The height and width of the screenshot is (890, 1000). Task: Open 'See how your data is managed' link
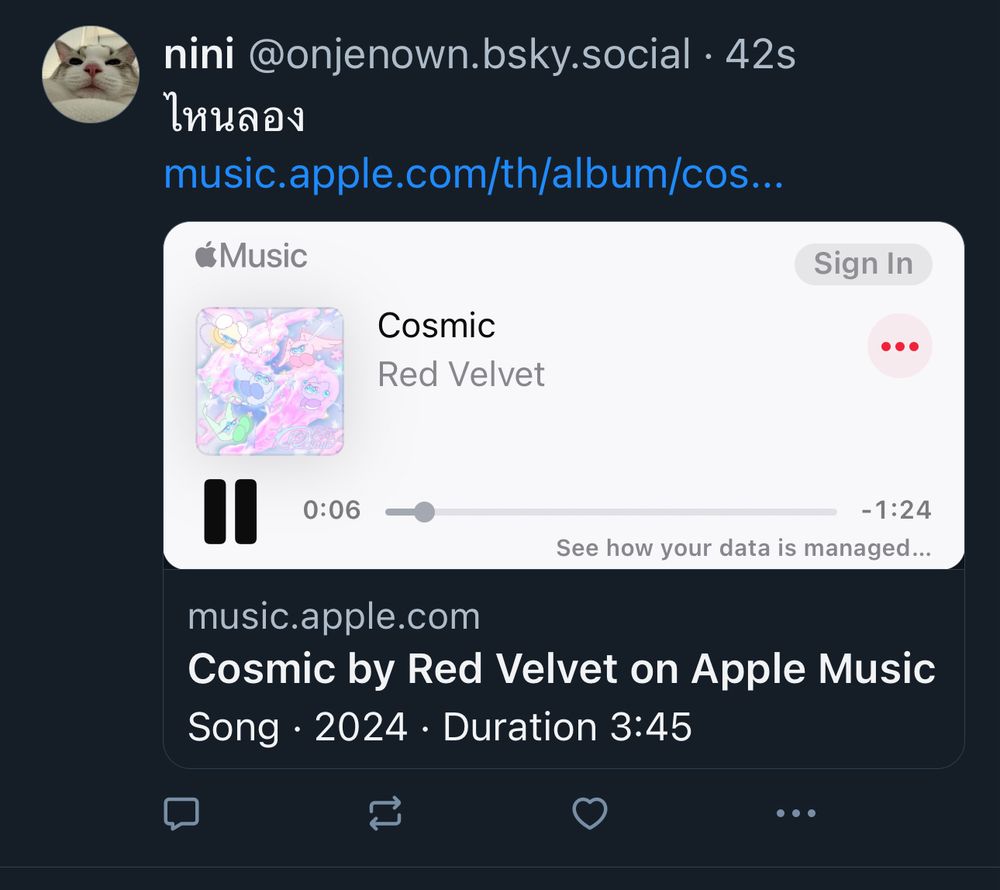(743, 548)
